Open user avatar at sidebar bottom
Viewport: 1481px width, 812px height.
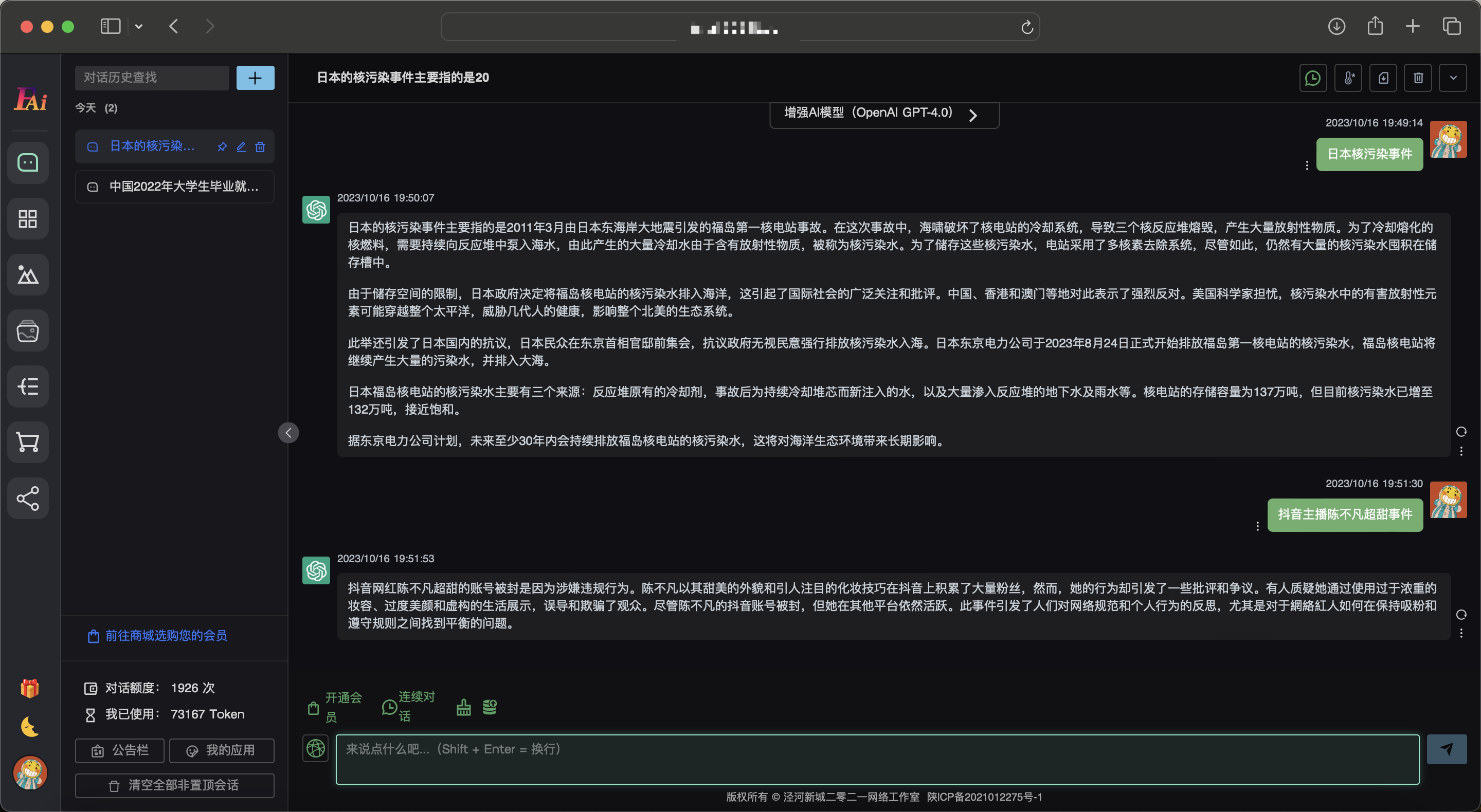tap(30, 772)
